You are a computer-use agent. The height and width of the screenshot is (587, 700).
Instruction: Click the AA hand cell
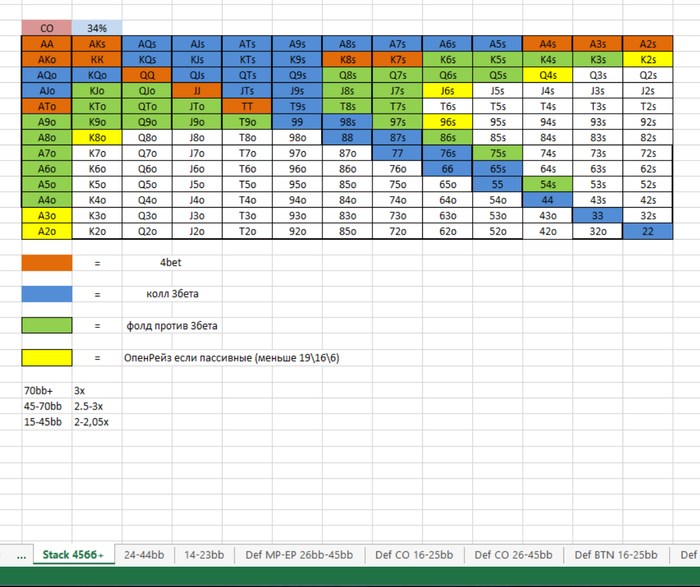(x=47, y=44)
